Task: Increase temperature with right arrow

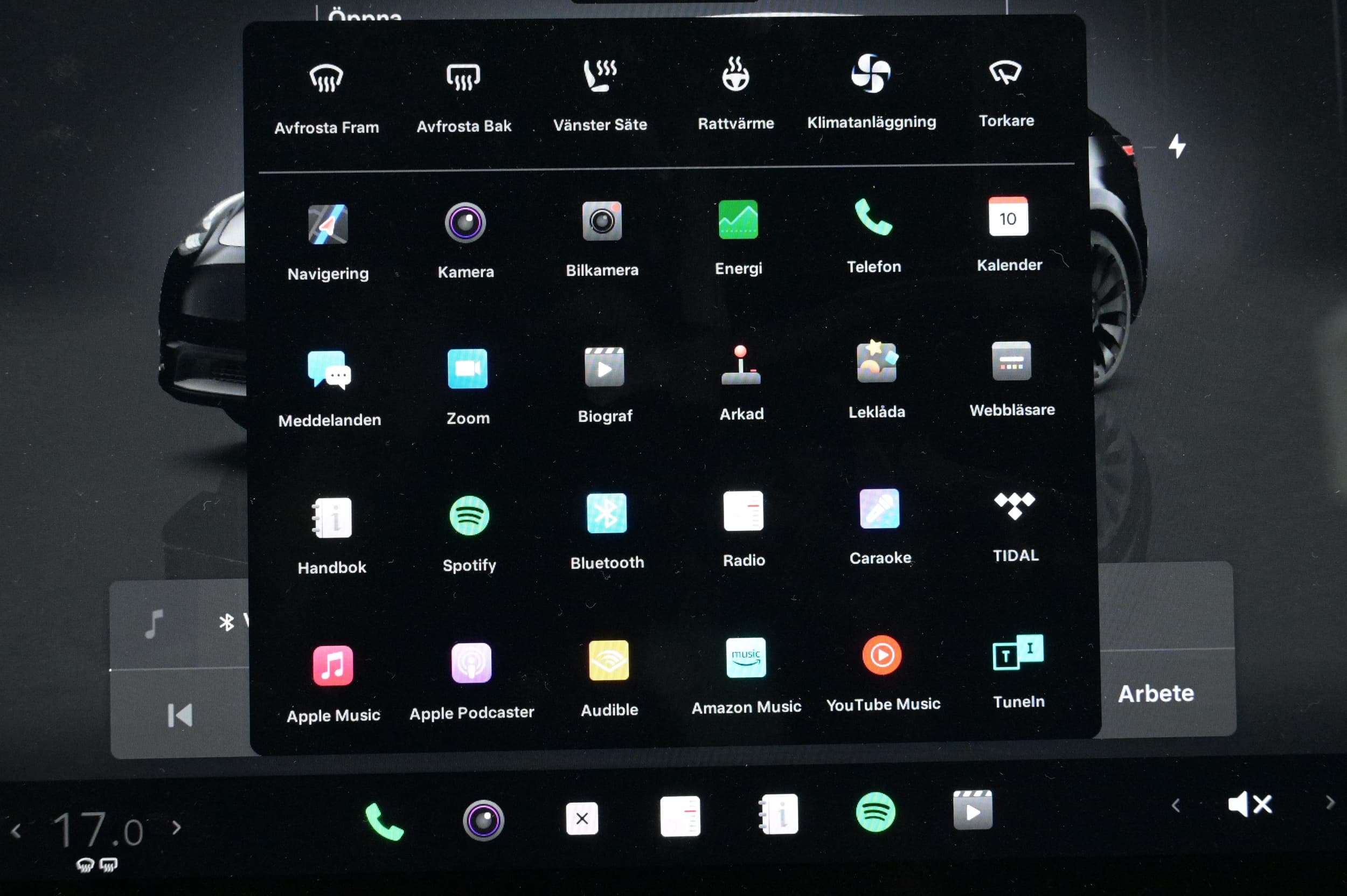Action: [x=177, y=828]
